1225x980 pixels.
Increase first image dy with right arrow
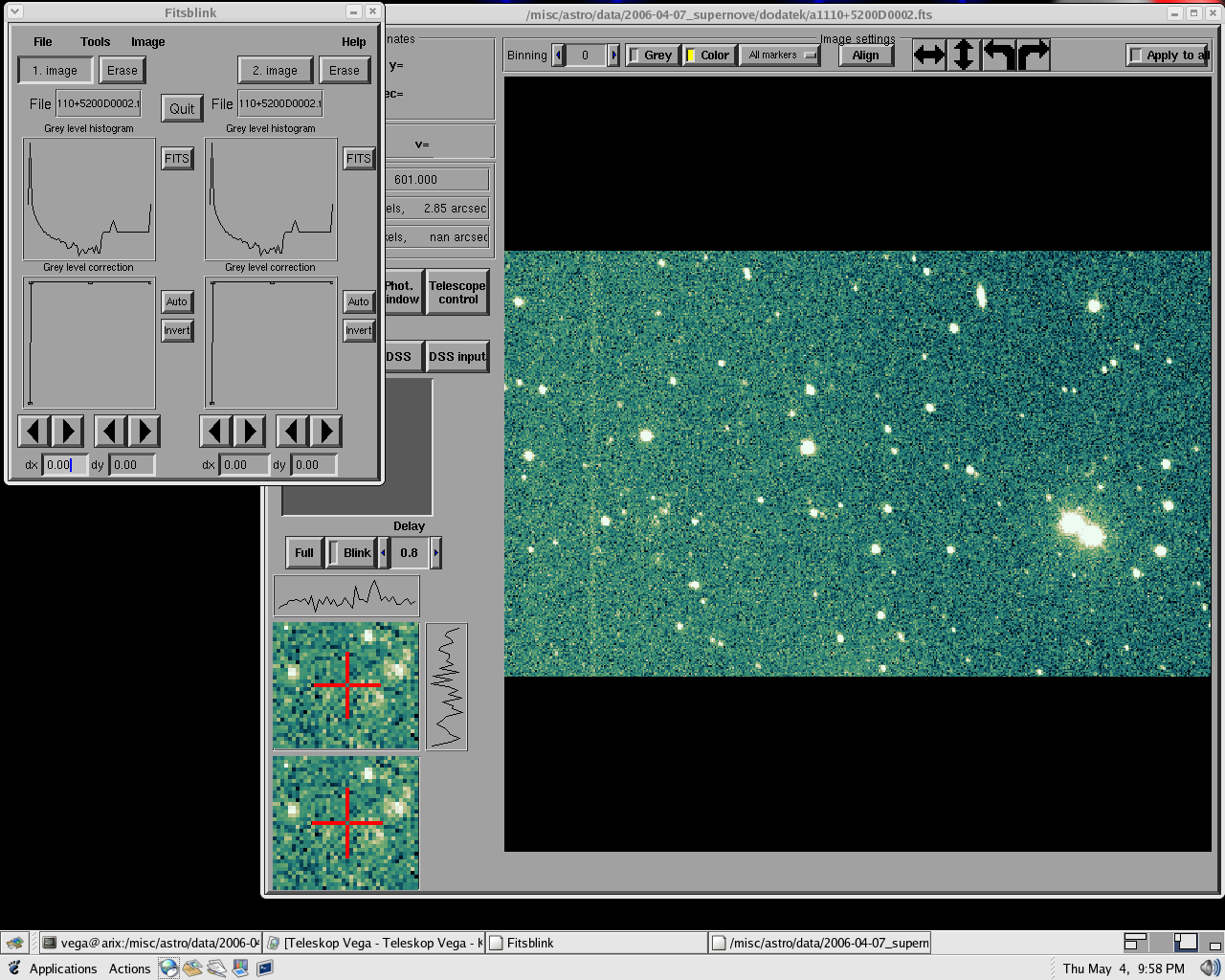click(x=145, y=432)
